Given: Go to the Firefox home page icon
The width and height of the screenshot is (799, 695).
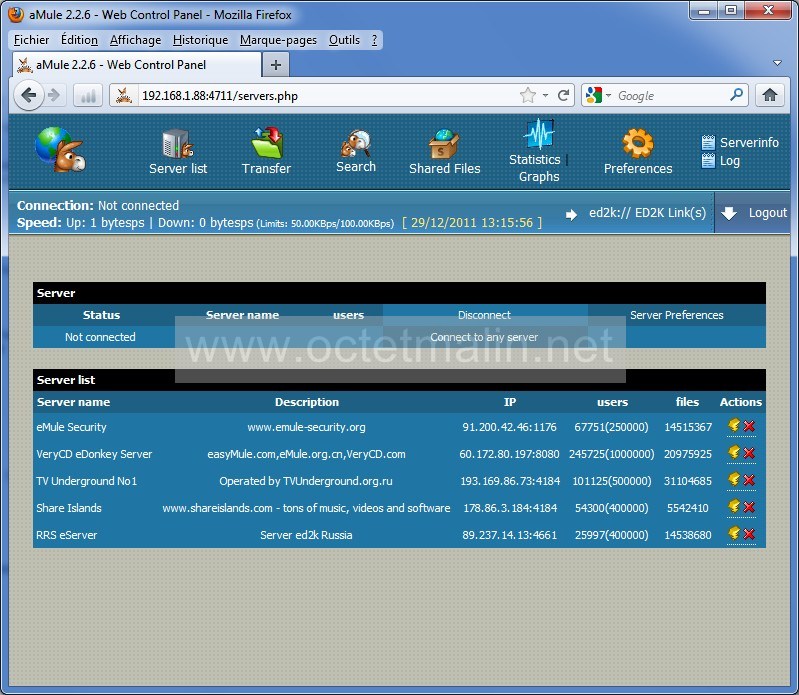Looking at the screenshot, I should [769, 95].
